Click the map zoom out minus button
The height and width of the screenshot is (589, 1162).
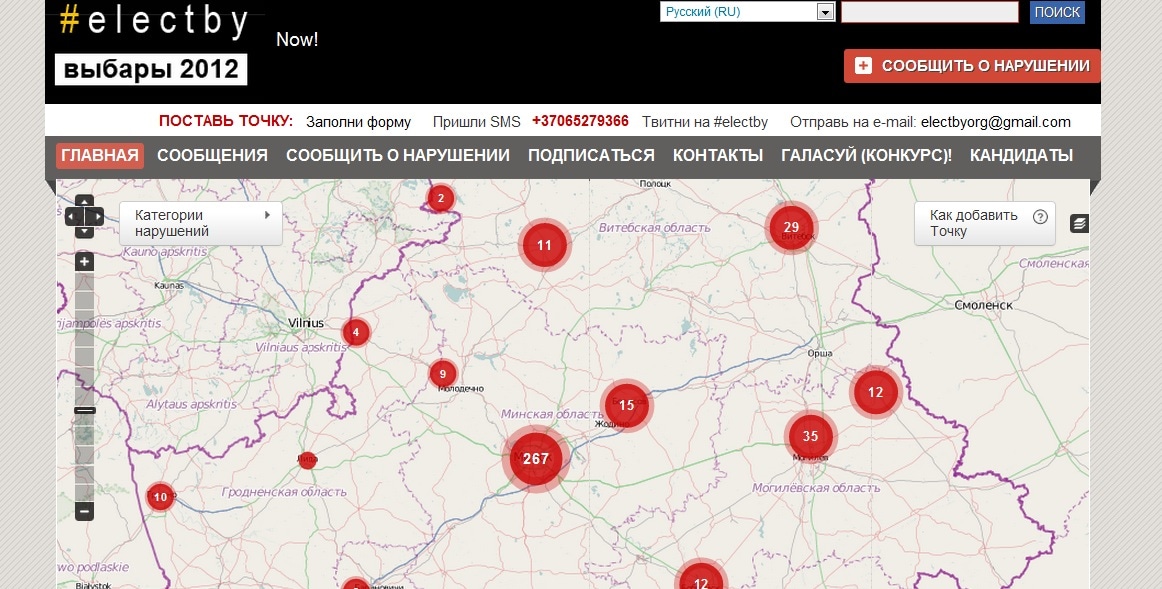point(85,511)
